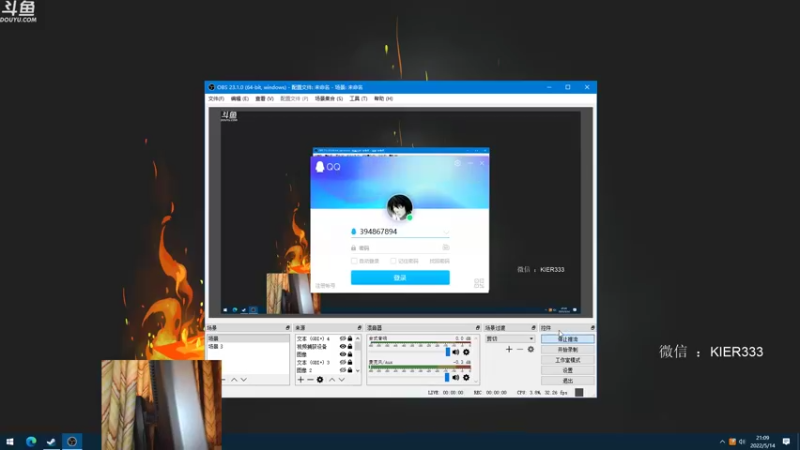The height and width of the screenshot is (450, 800).
Task: Open desktop audio settings gear
Action: point(466,352)
